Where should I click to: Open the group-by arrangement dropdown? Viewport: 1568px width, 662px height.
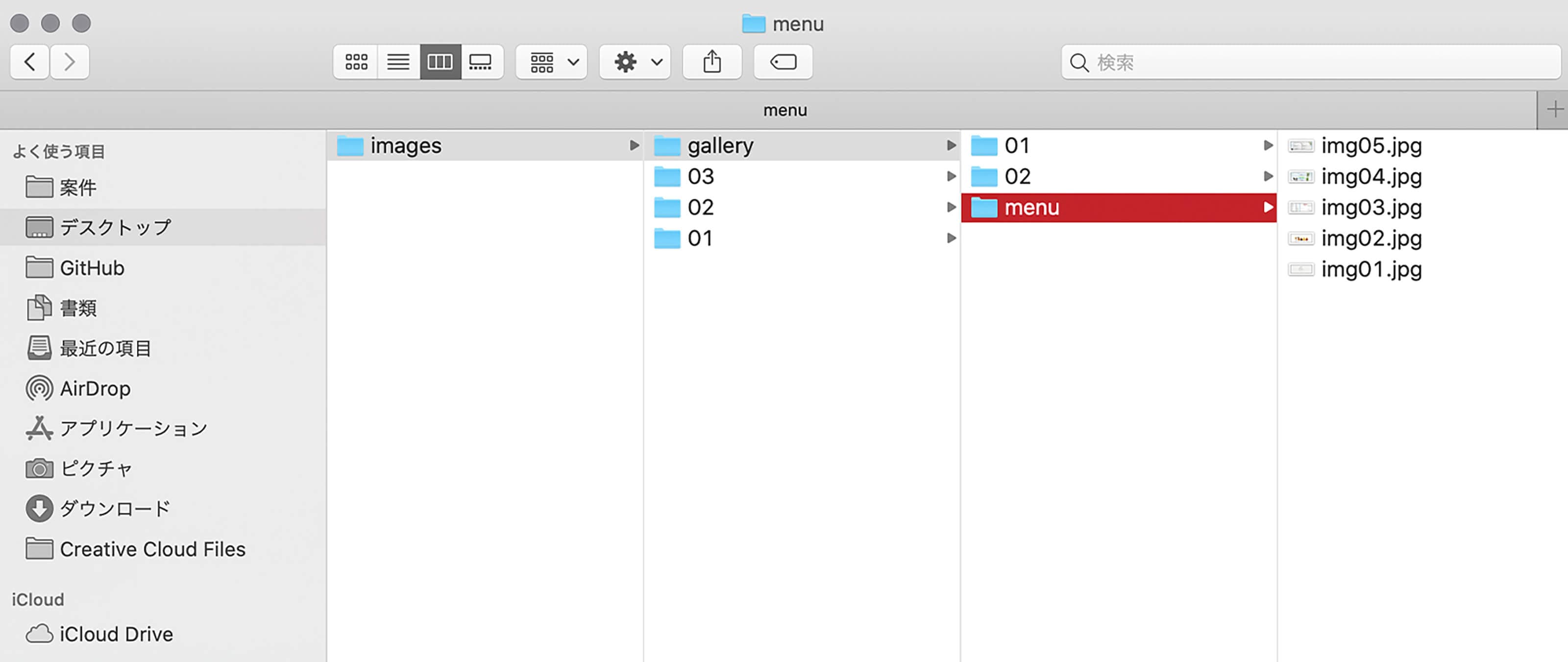551,62
